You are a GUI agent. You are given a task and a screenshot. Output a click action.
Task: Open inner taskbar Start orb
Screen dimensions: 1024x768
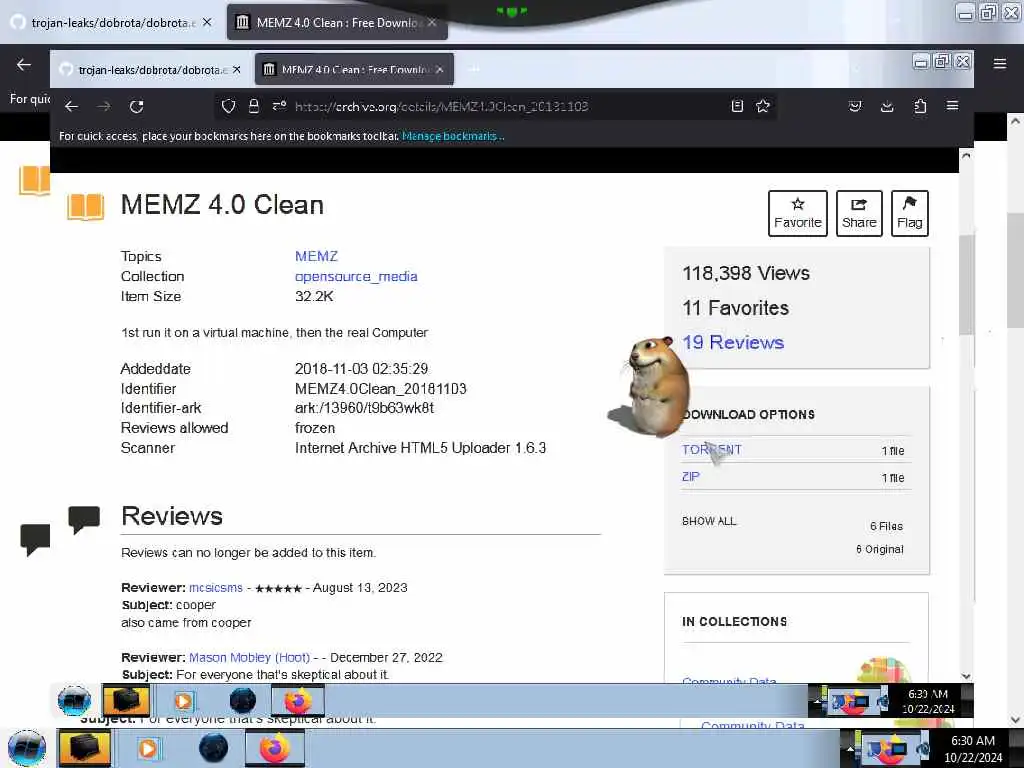click(74, 701)
